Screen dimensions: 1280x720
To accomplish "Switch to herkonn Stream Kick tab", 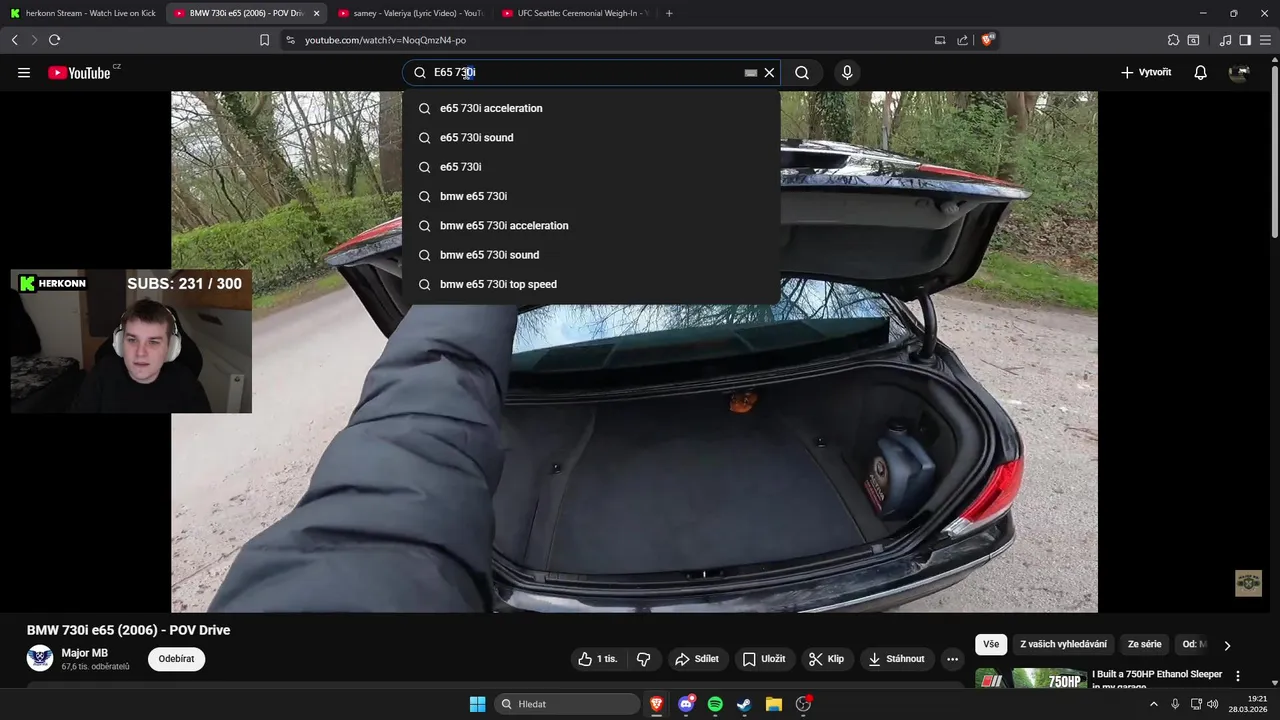I will (83, 13).
